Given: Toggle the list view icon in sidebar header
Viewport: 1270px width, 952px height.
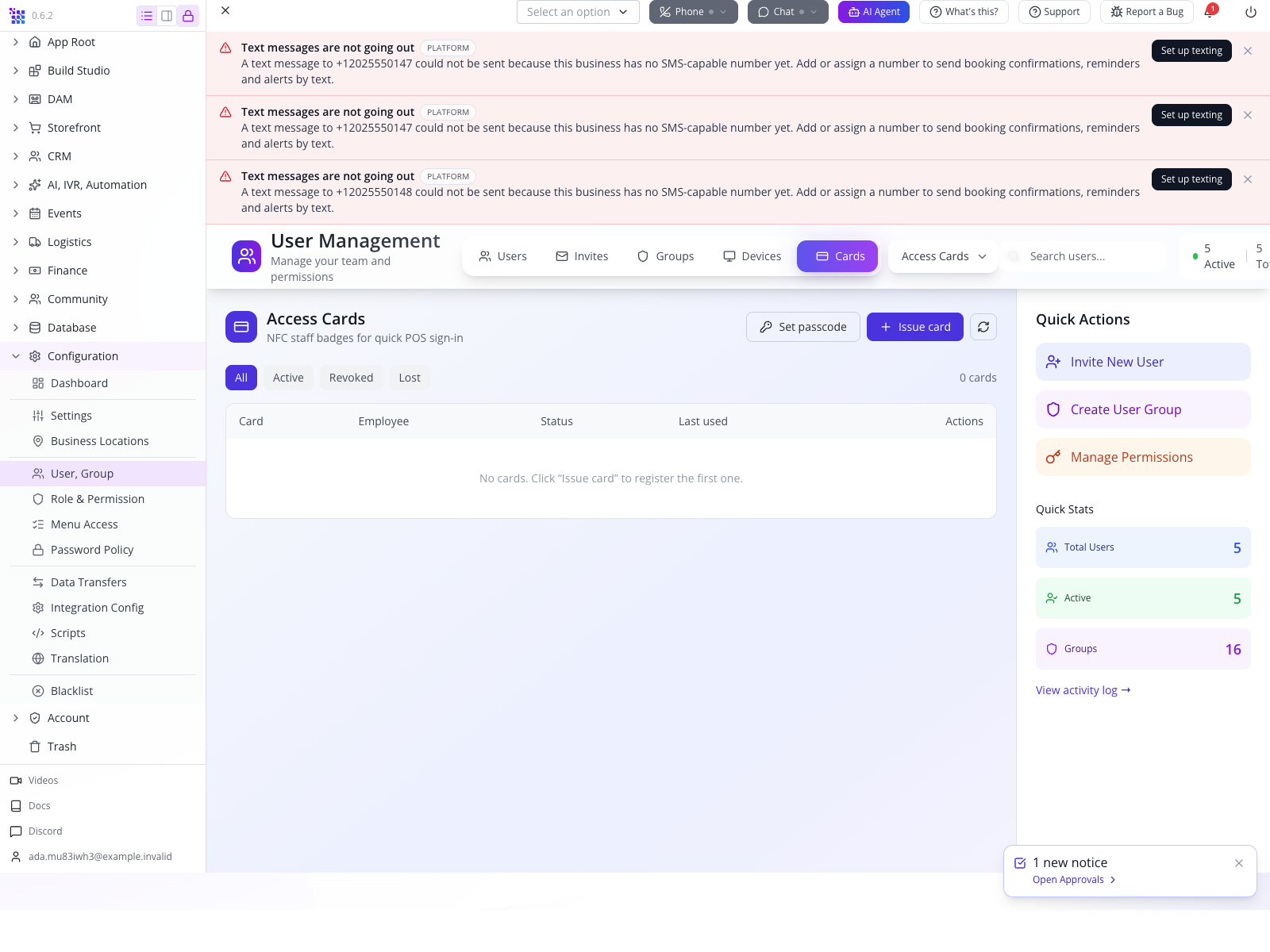Looking at the screenshot, I should point(147,16).
